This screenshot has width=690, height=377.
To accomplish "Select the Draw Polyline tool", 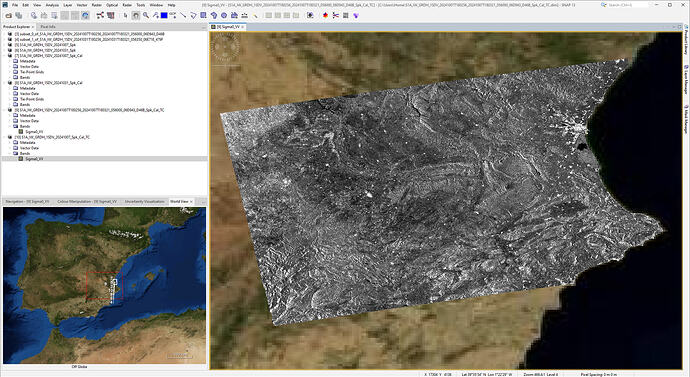I will click(x=193, y=15).
